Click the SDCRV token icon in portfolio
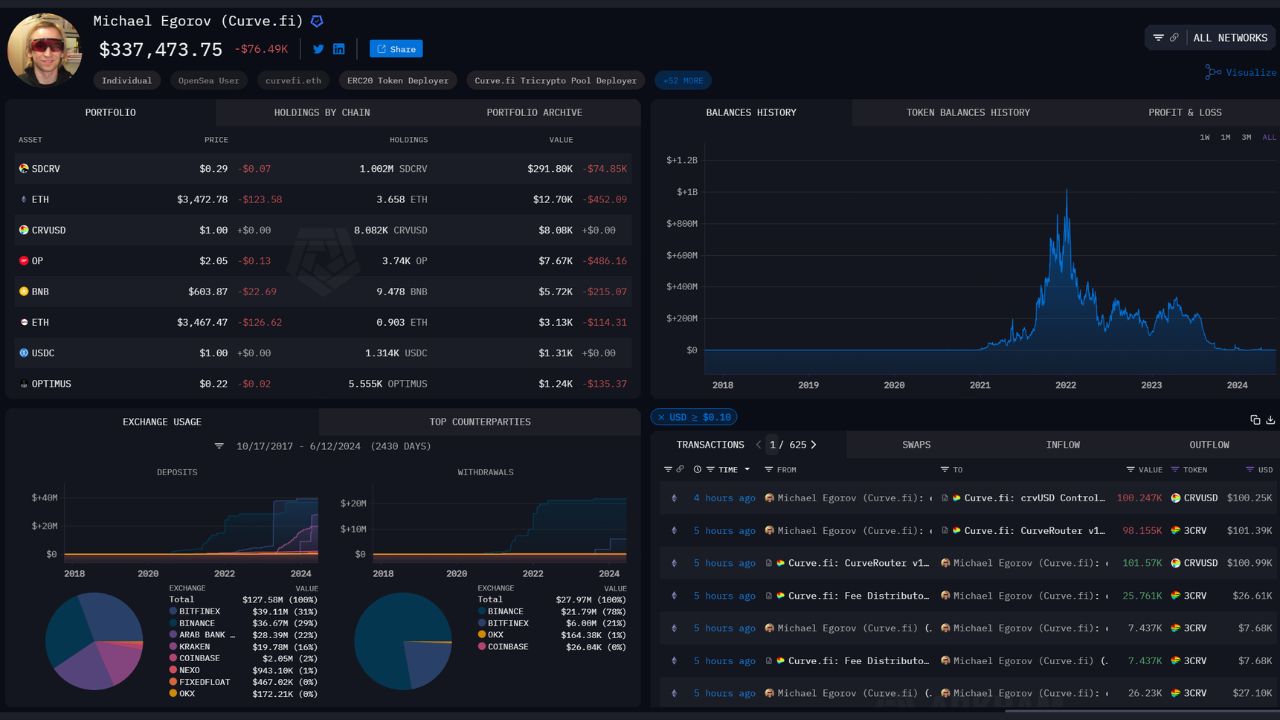 [x=24, y=169]
